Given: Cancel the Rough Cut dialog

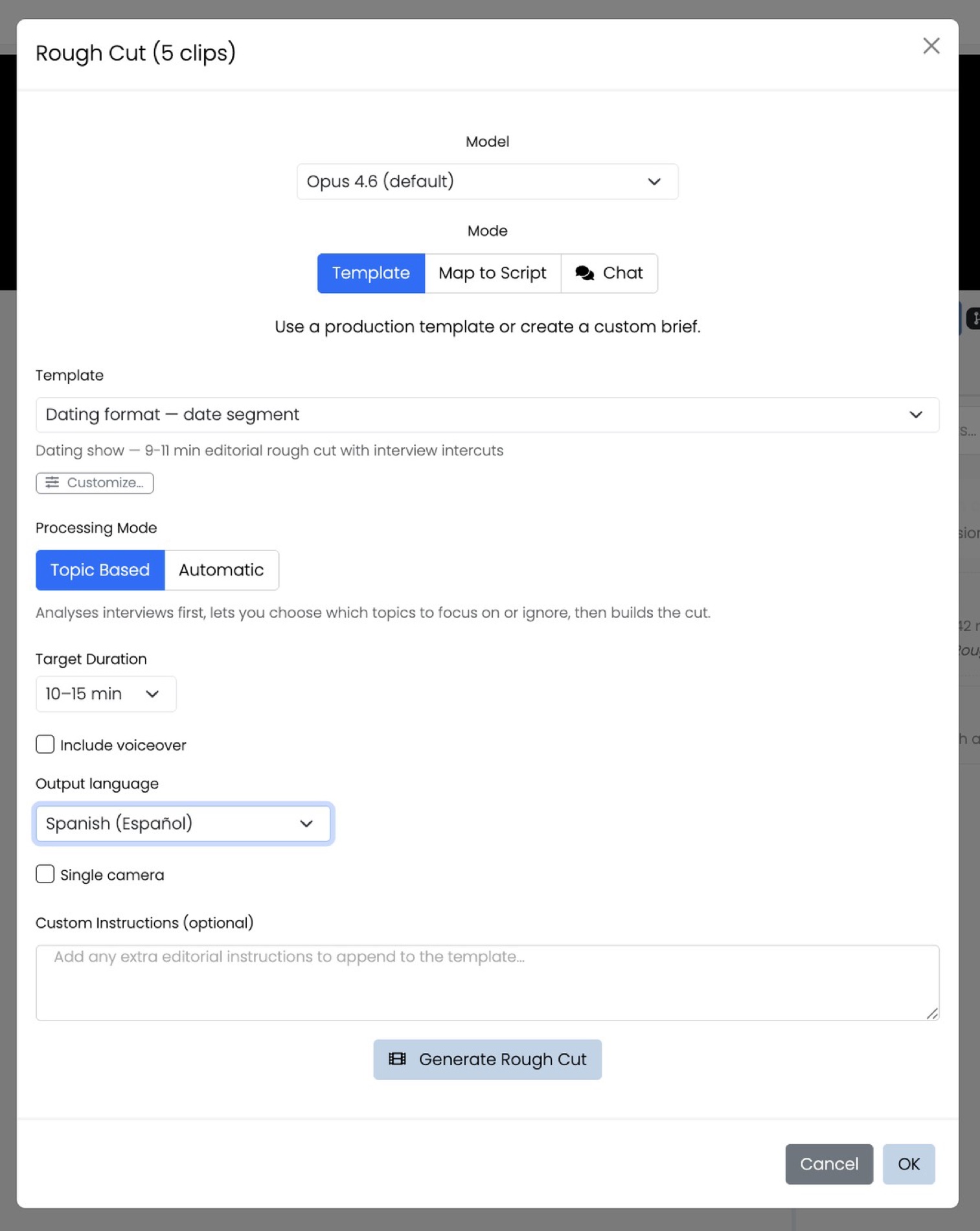Looking at the screenshot, I should 828,1164.
